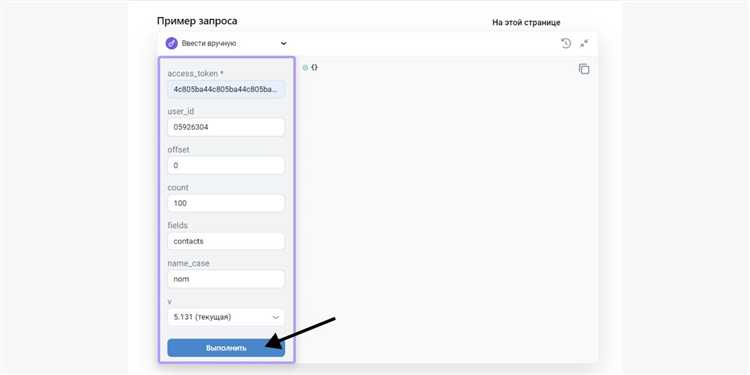The height and width of the screenshot is (375, 750).
Task: Open request history clock icon
Action: pyautogui.click(x=566, y=44)
